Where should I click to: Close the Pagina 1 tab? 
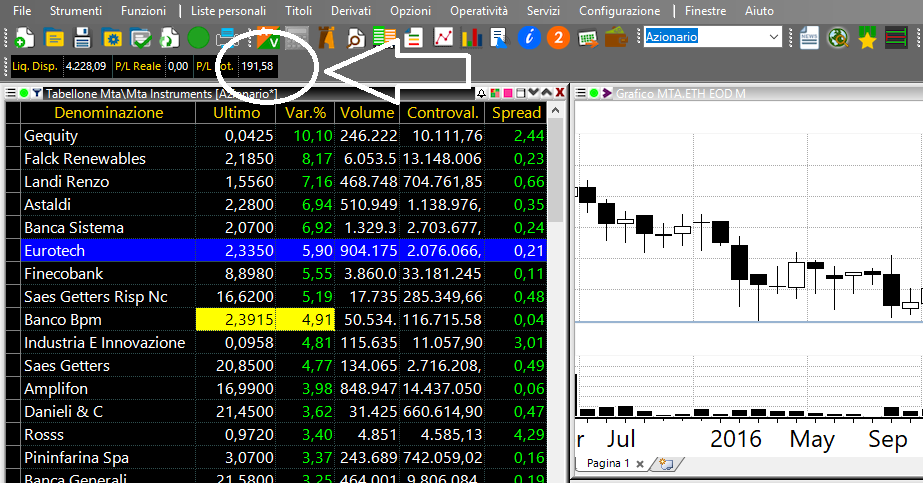point(640,464)
